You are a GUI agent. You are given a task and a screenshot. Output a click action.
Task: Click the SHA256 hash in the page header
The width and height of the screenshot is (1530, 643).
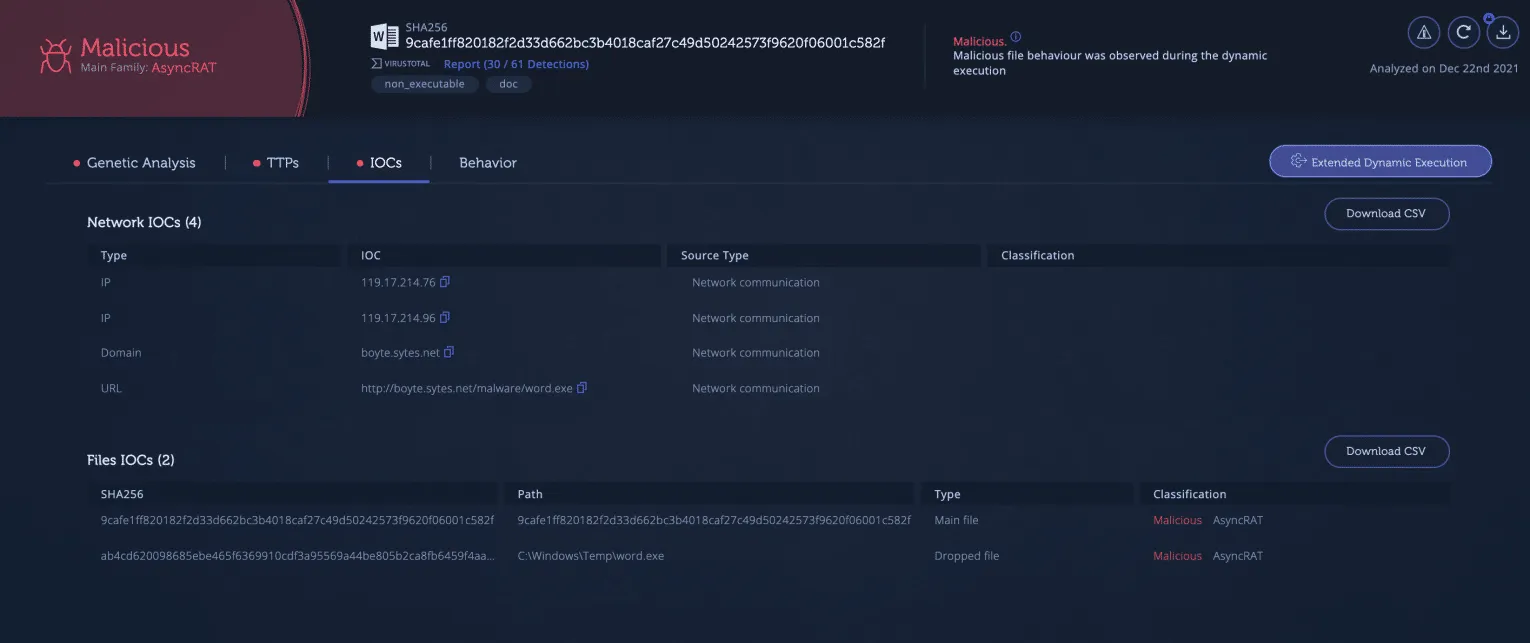click(645, 43)
